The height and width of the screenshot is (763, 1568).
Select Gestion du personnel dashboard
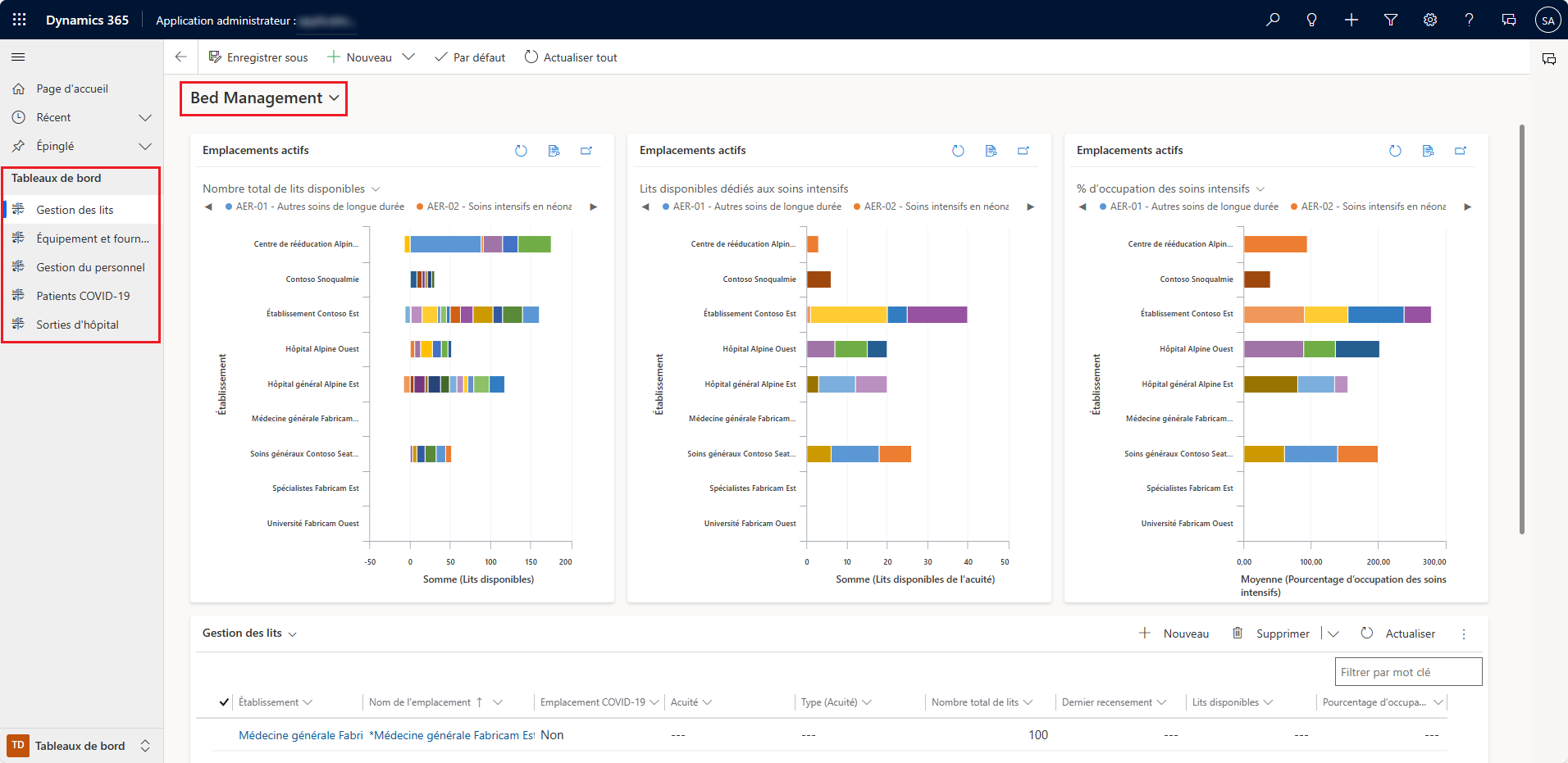80,268
